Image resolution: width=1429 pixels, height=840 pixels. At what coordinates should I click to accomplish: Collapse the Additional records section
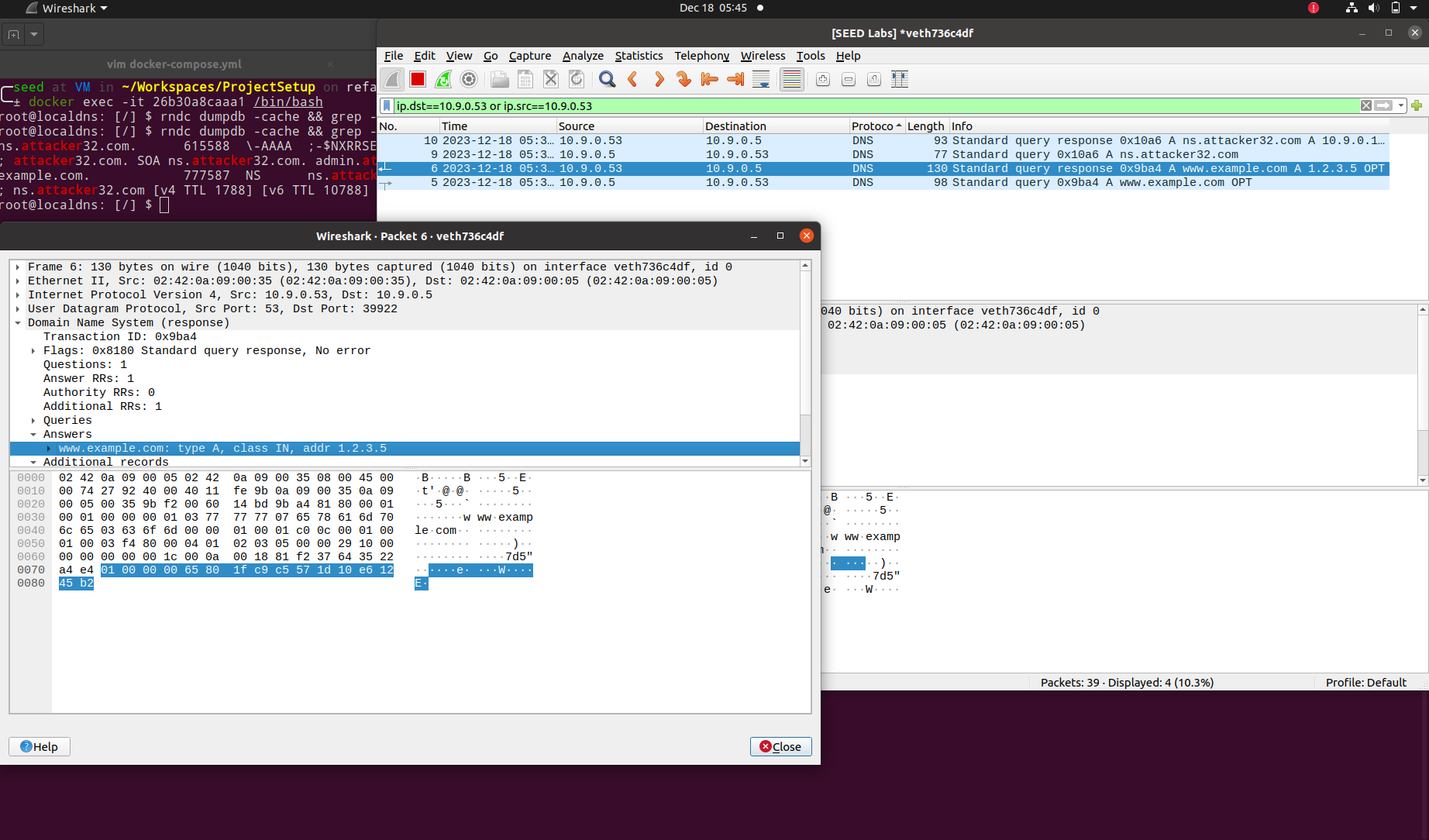(x=33, y=463)
